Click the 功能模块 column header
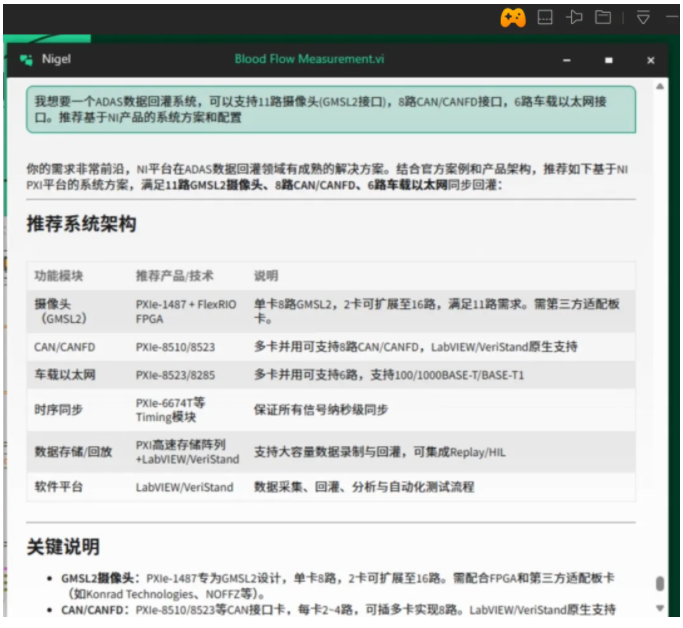 point(59,275)
